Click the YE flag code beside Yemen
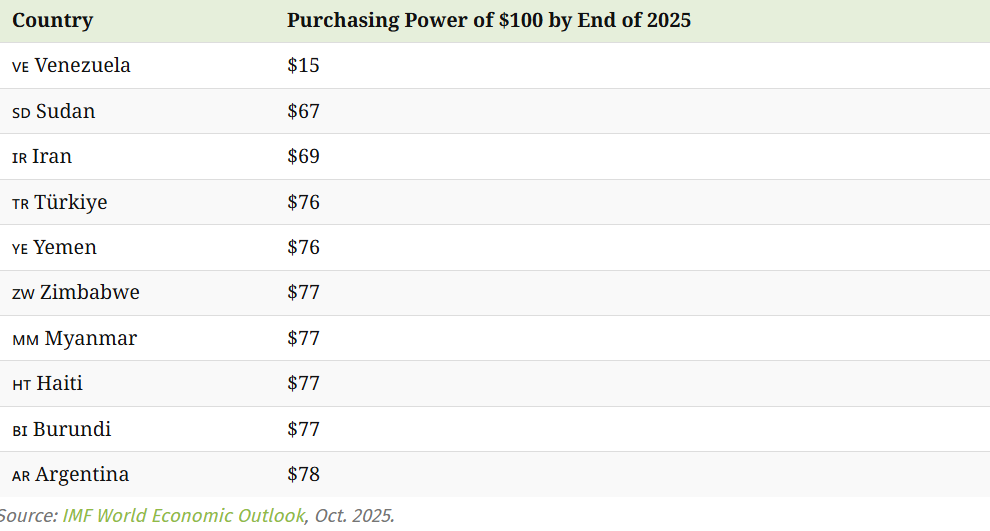This screenshot has height=531, width=990. (20, 249)
